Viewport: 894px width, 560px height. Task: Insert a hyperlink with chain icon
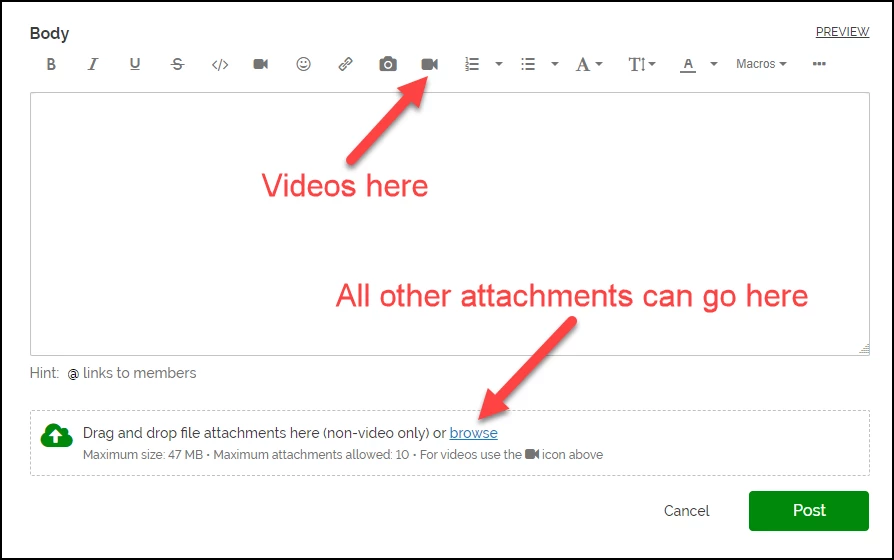click(346, 64)
